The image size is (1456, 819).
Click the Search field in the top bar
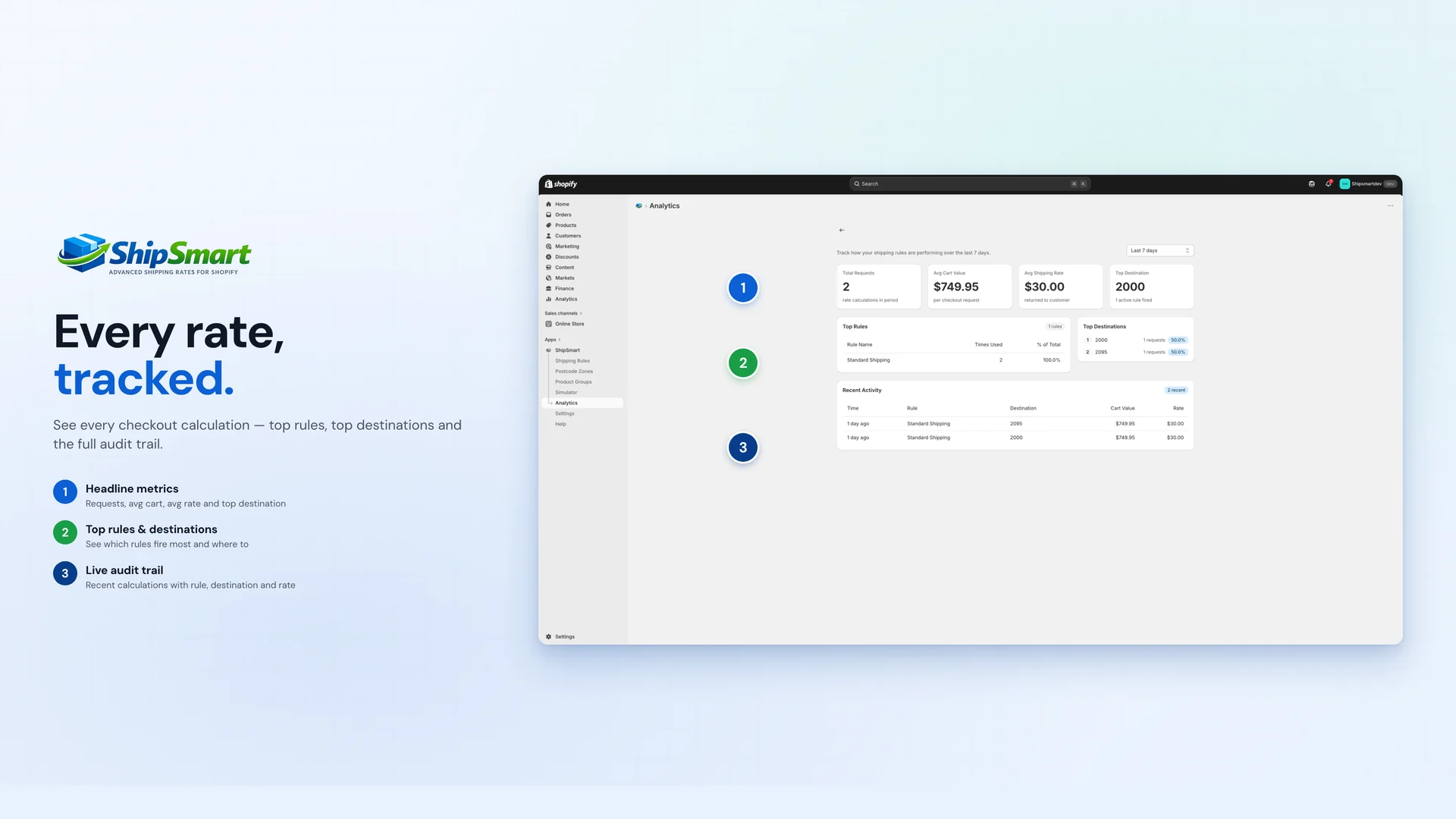click(x=969, y=184)
